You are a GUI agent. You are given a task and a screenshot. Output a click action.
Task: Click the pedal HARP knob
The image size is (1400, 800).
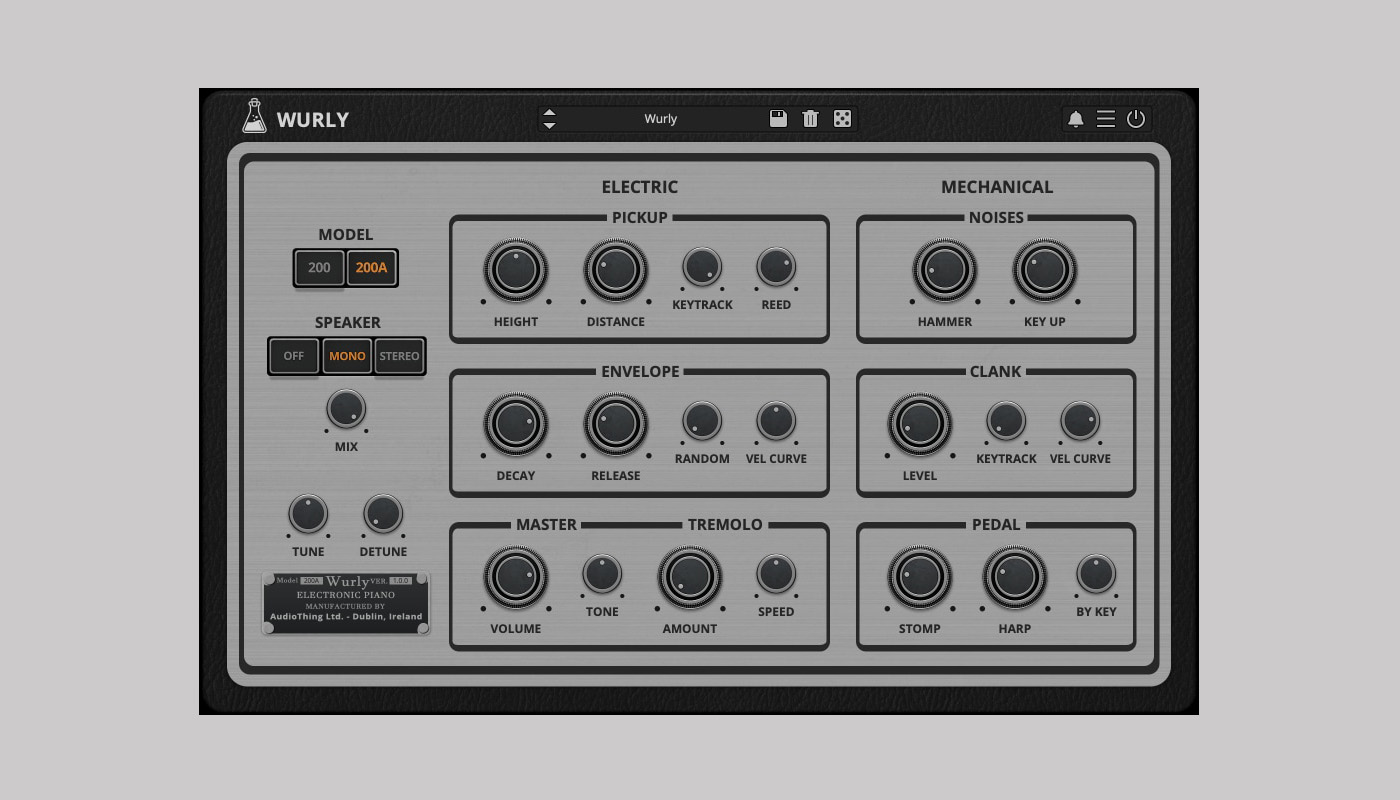pos(1015,577)
